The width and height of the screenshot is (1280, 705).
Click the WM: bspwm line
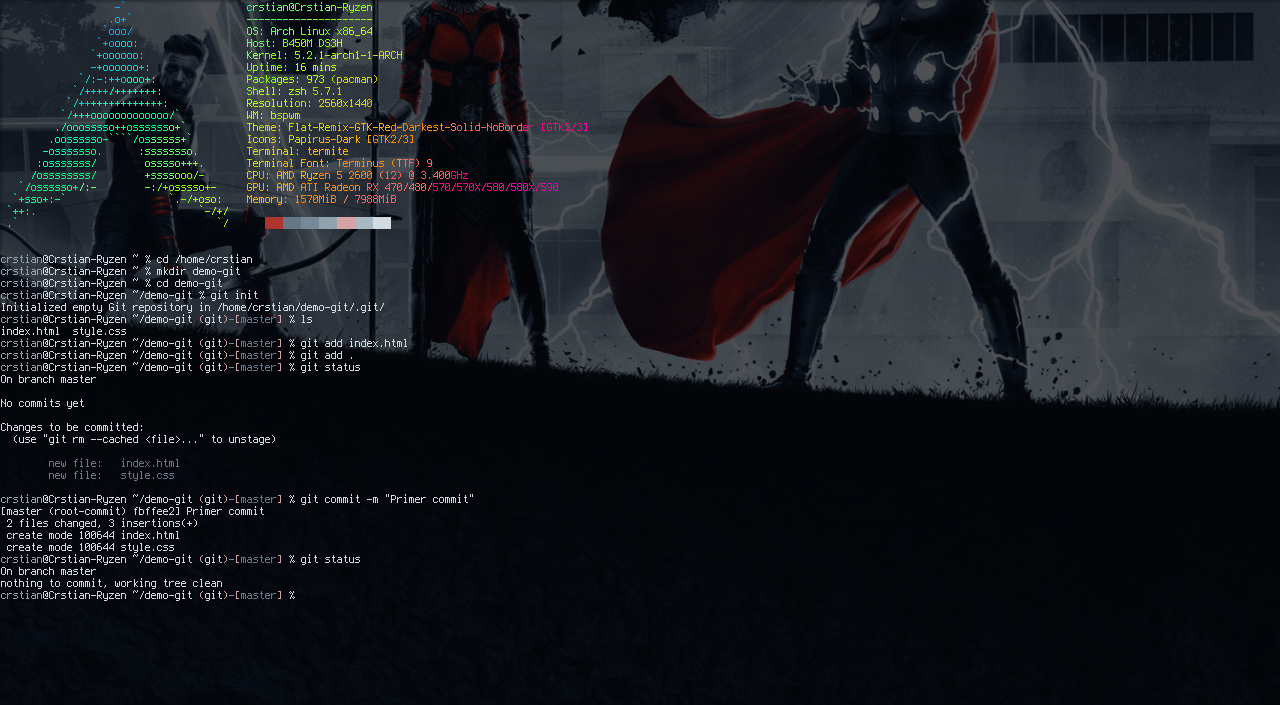point(273,115)
